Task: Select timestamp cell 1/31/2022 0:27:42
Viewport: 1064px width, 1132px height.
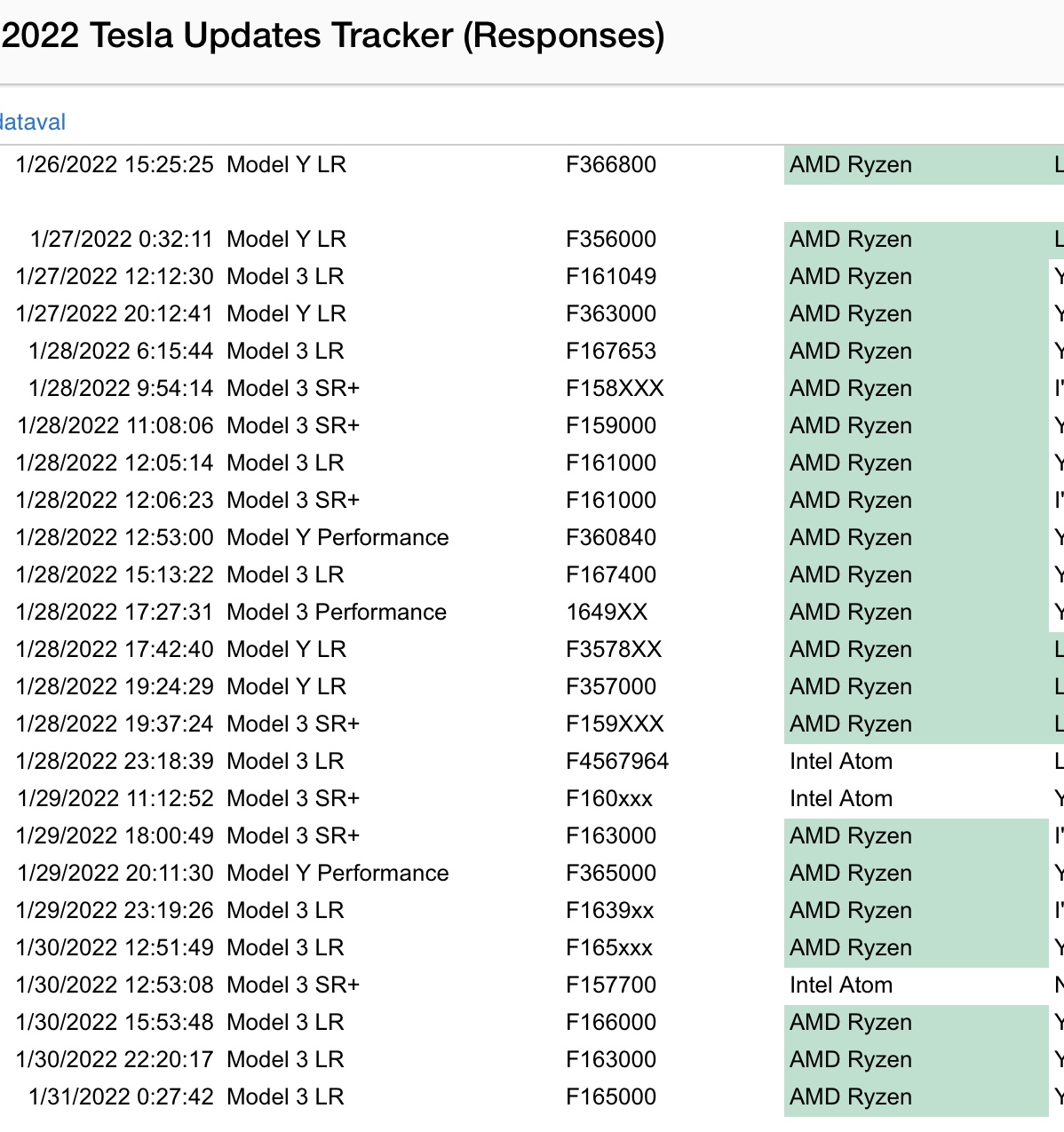Action: [x=121, y=1096]
